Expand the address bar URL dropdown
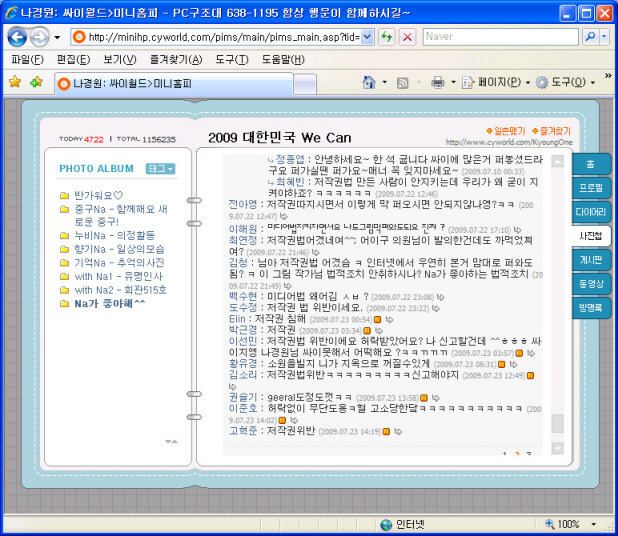The height and width of the screenshot is (536, 618). [x=365, y=37]
